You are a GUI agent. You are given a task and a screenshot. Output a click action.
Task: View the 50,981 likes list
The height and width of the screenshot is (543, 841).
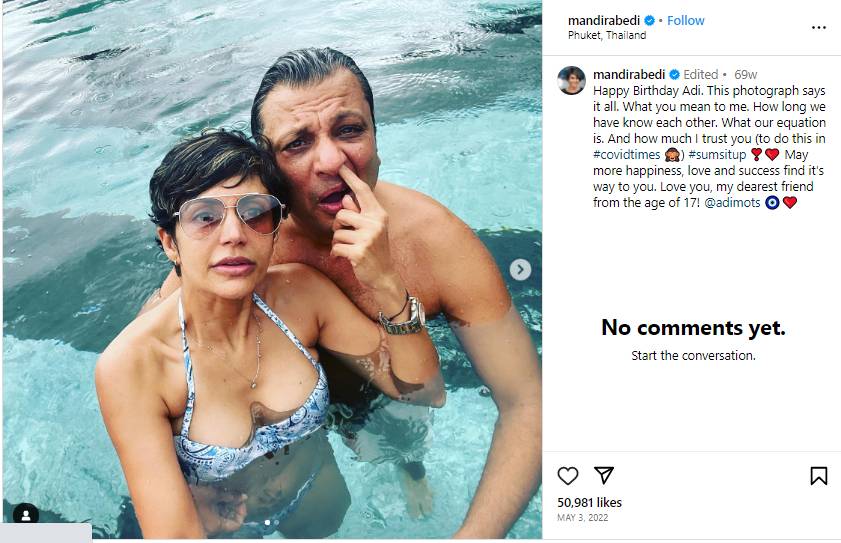tap(590, 502)
